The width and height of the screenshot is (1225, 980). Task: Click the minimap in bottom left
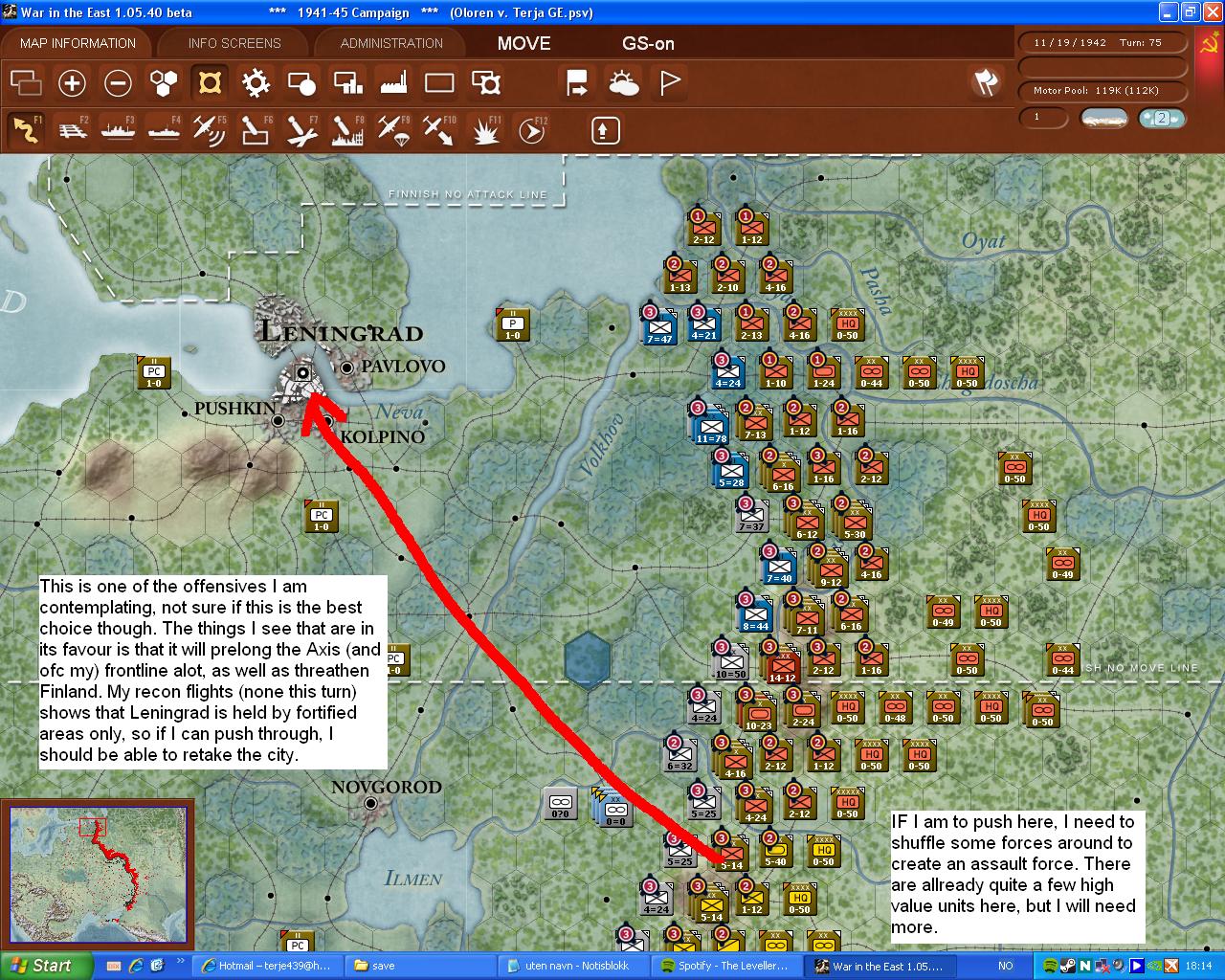99,876
